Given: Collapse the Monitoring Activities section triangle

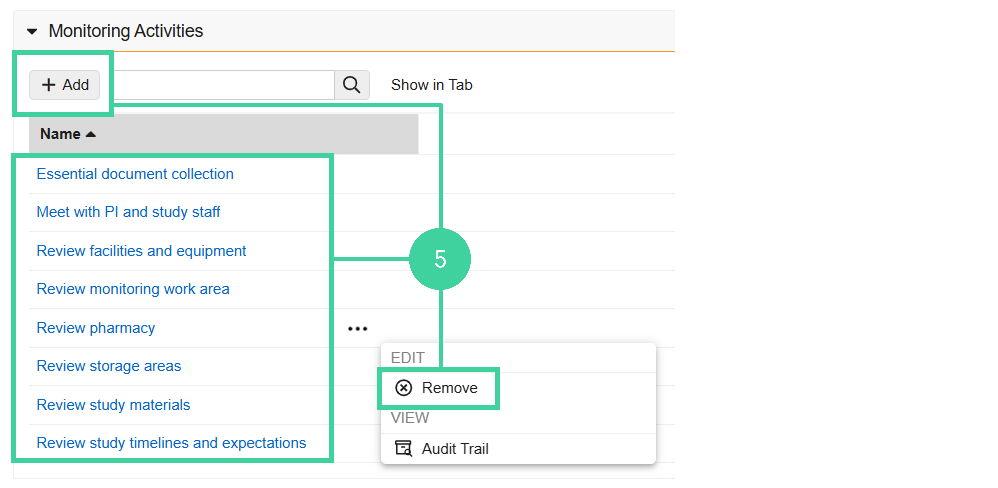Looking at the screenshot, I should (x=32, y=31).
